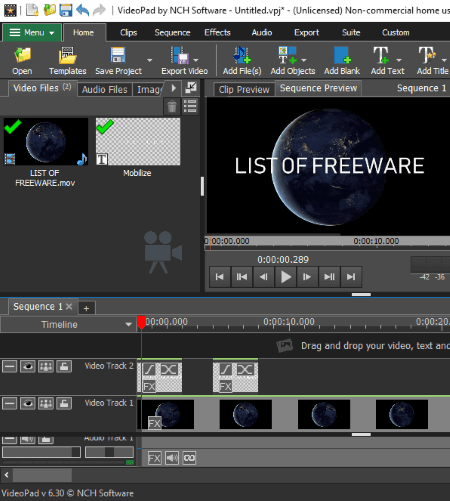Open the Templates folder icon
Image resolution: width=450 pixels, height=501 pixels.
pos(68,55)
